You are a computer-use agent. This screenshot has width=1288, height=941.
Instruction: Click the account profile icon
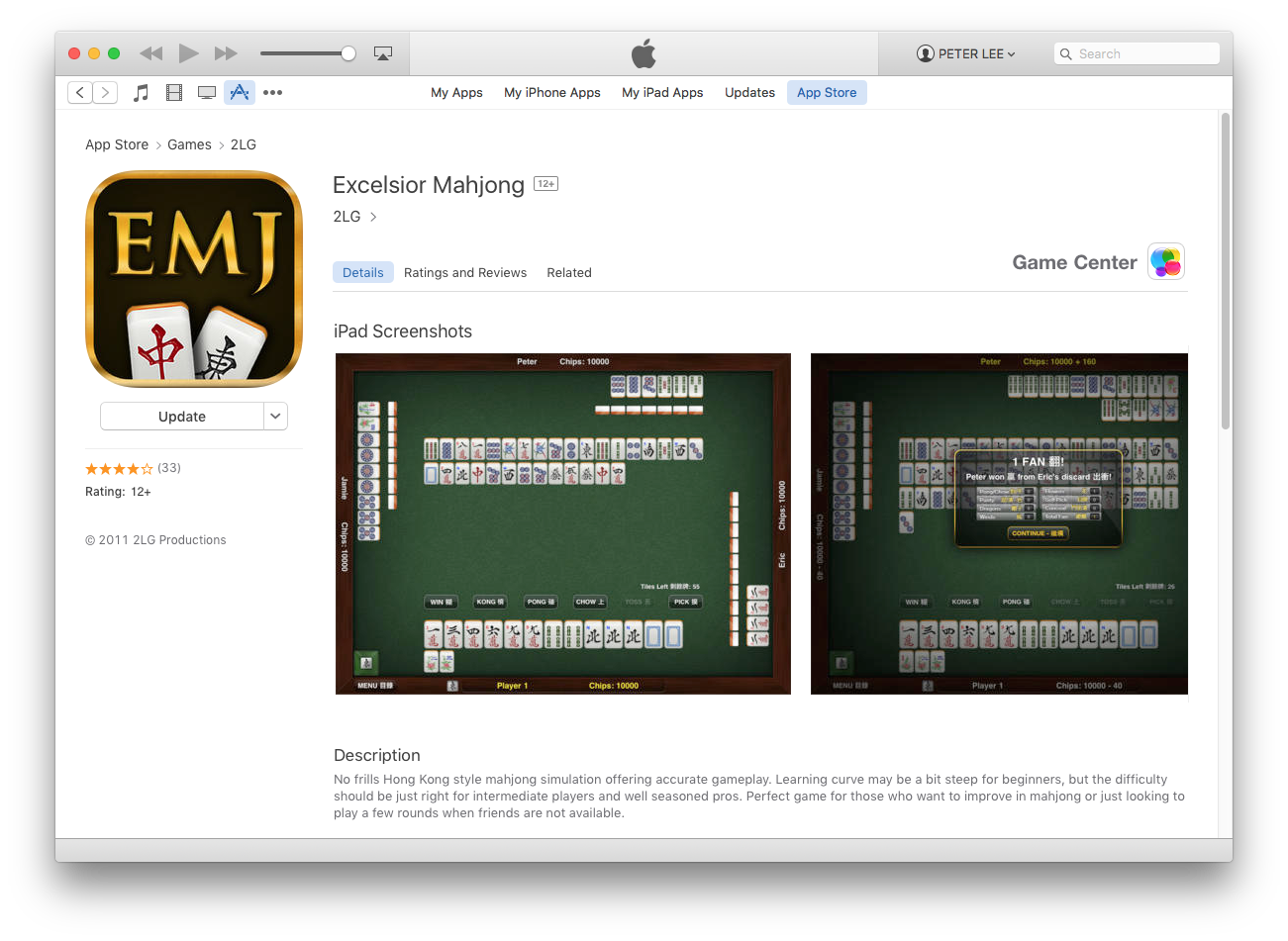click(926, 53)
